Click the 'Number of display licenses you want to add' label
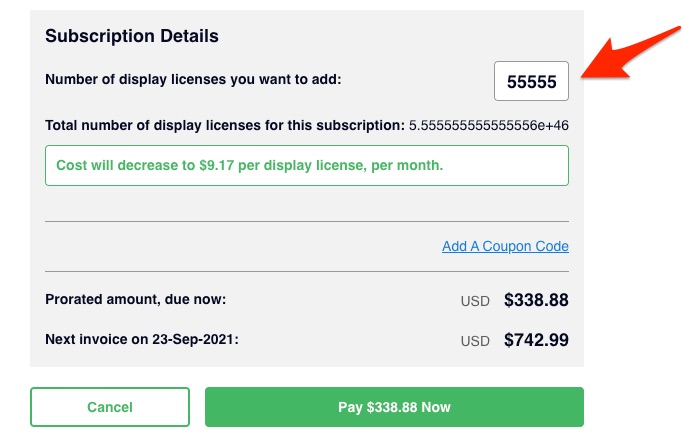The image size is (682, 442). 193,77
